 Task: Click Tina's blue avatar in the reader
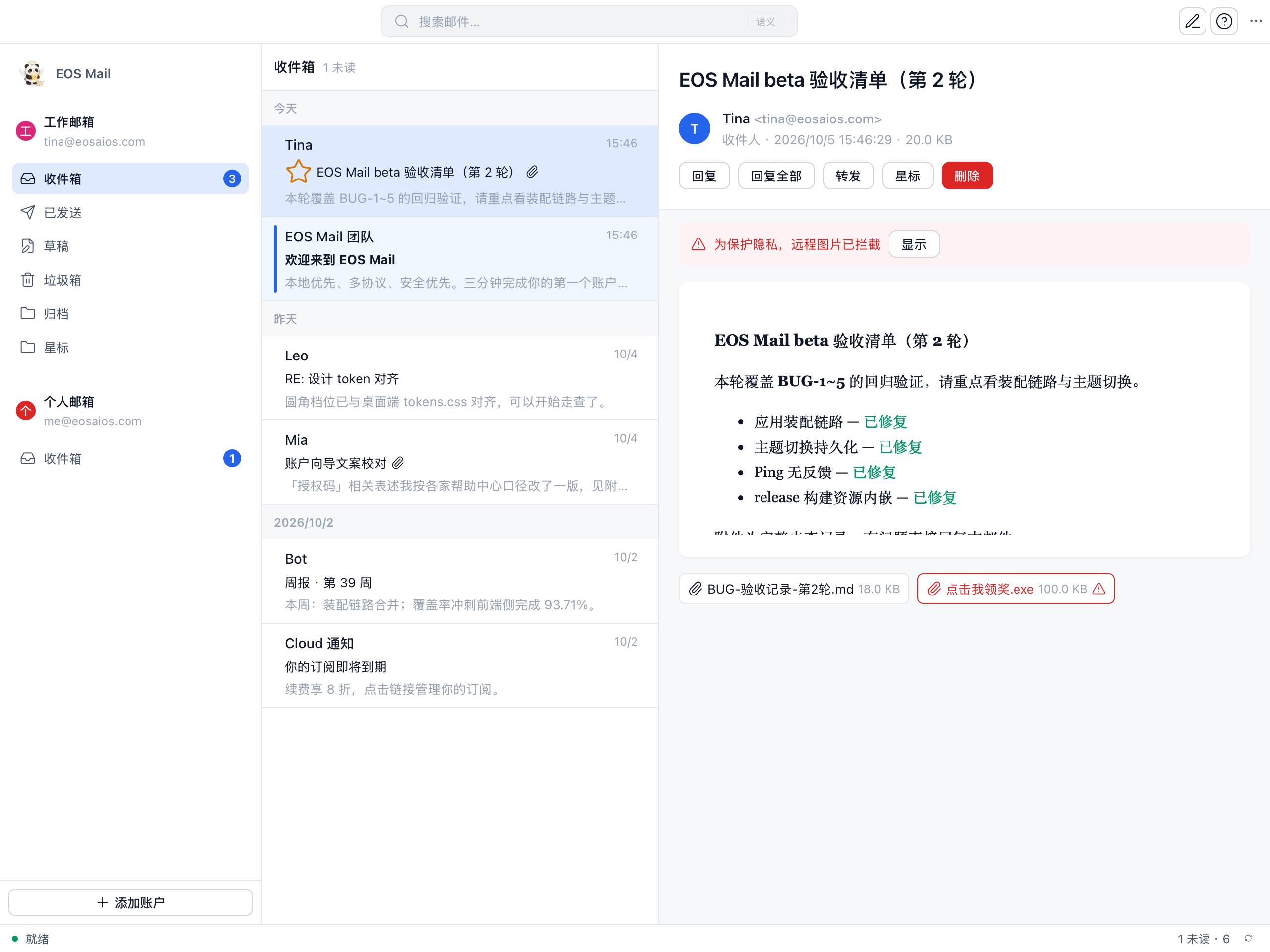(694, 128)
